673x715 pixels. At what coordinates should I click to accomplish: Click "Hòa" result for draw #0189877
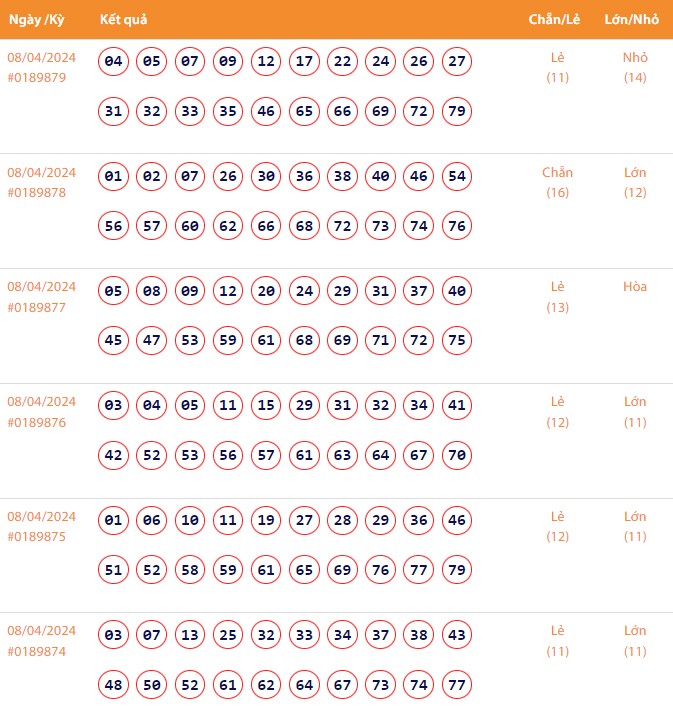[x=634, y=287]
